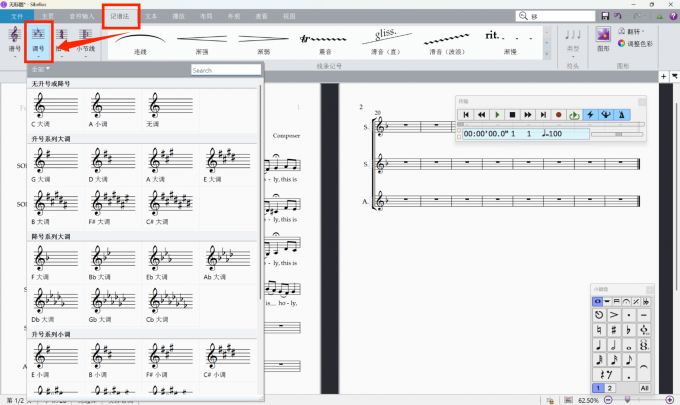Click the rewind button in transport
The height and width of the screenshot is (405, 680).
coord(481,114)
